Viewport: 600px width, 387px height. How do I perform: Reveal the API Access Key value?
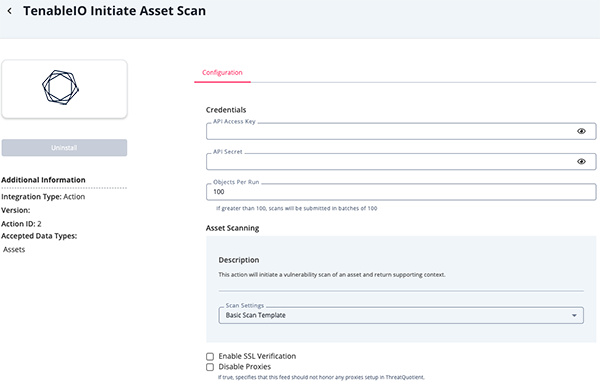pyautogui.click(x=581, y=131)
